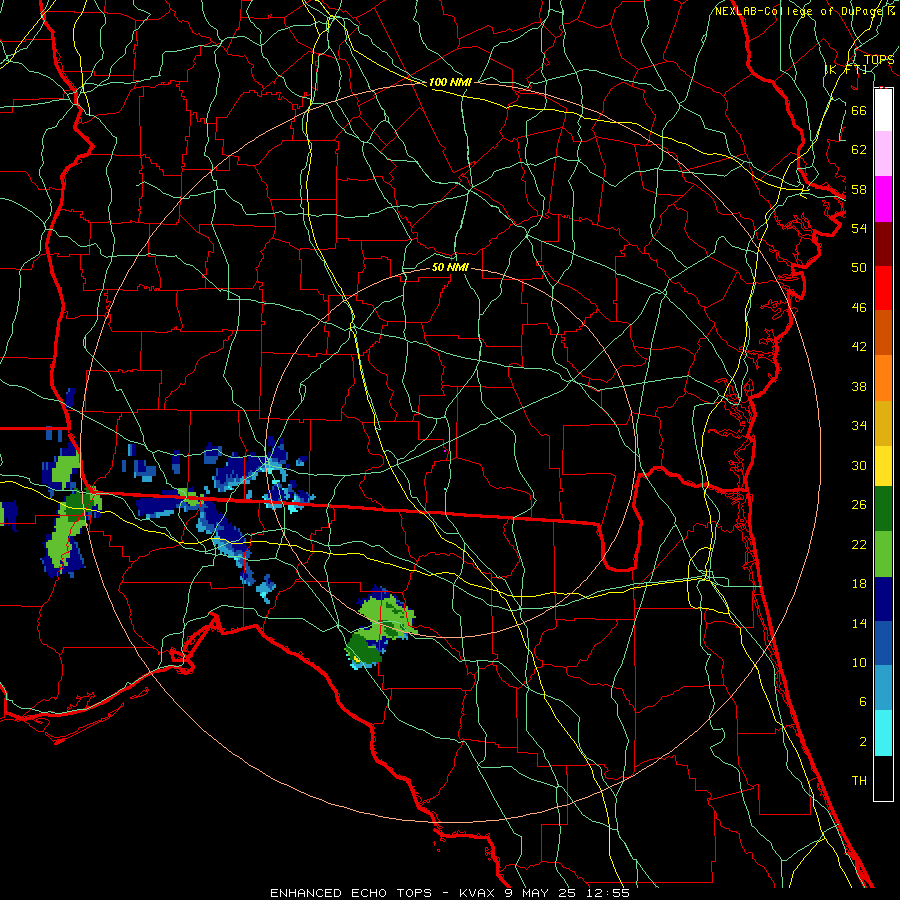900x900 pixels.
Task: Click the "42" legend value
Action: [859, 347]
